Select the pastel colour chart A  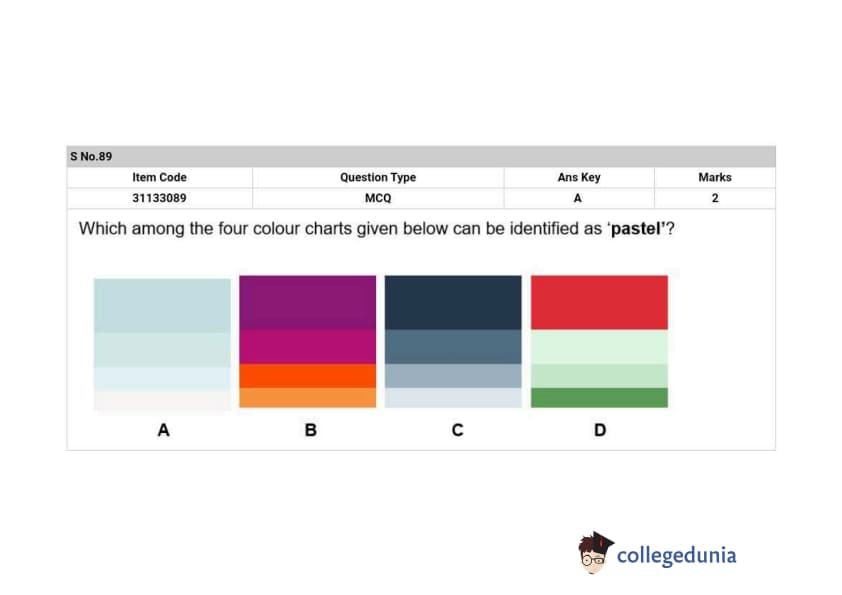(162, 343)
